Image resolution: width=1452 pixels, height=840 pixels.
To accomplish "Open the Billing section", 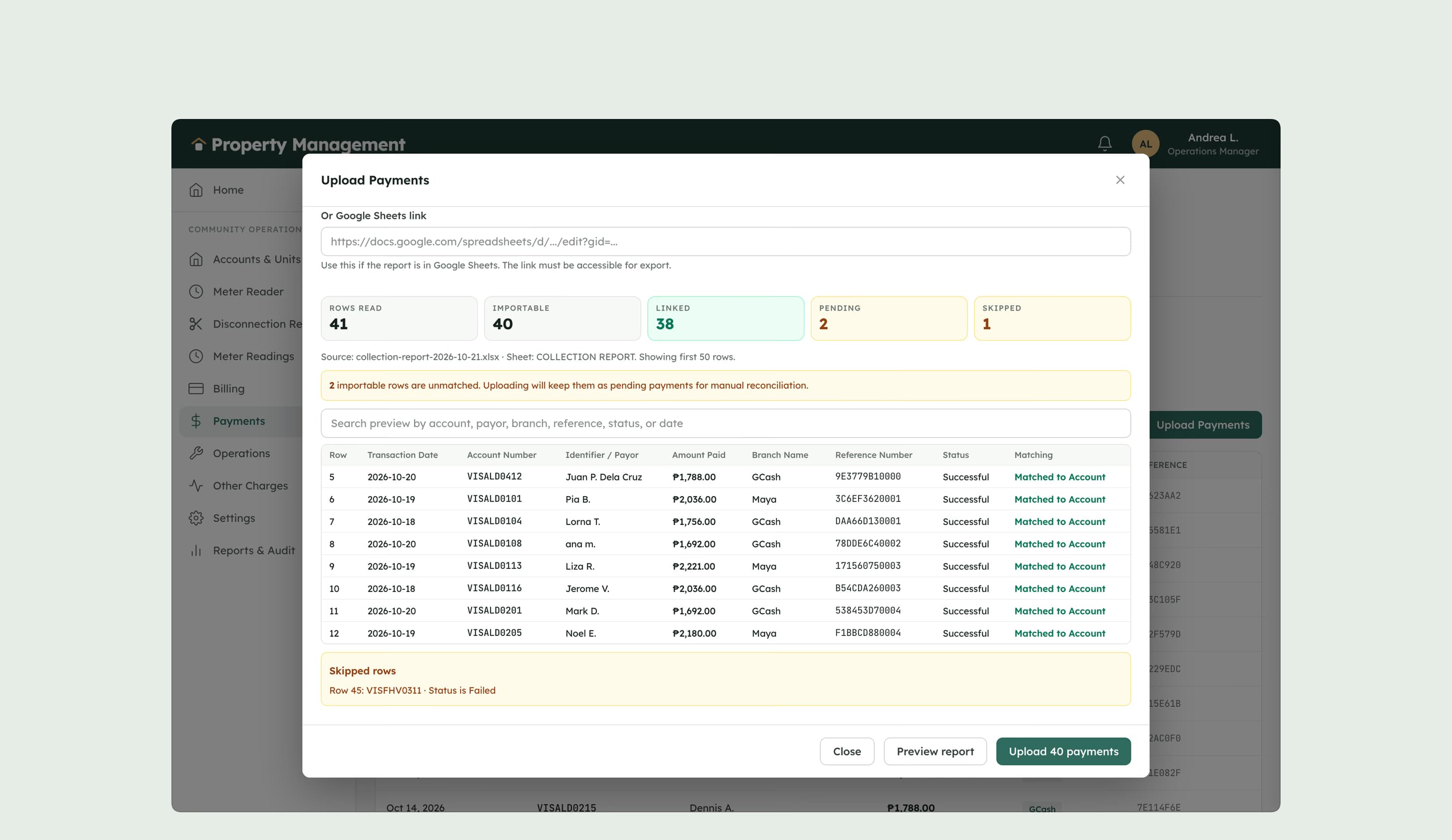I will [x=229, y=388].
